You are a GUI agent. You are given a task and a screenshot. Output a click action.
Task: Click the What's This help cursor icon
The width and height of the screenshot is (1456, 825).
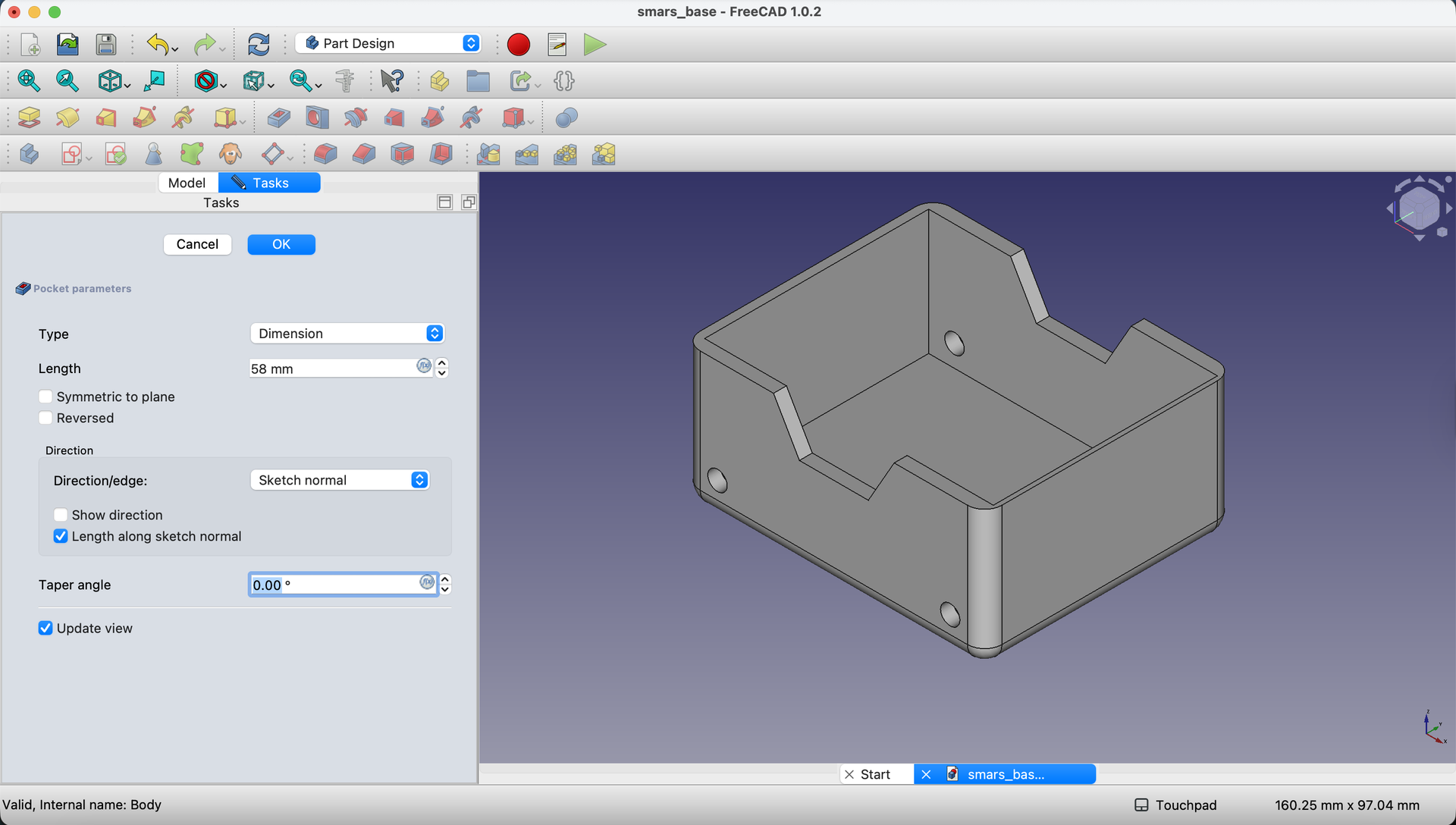coord(392,80)
